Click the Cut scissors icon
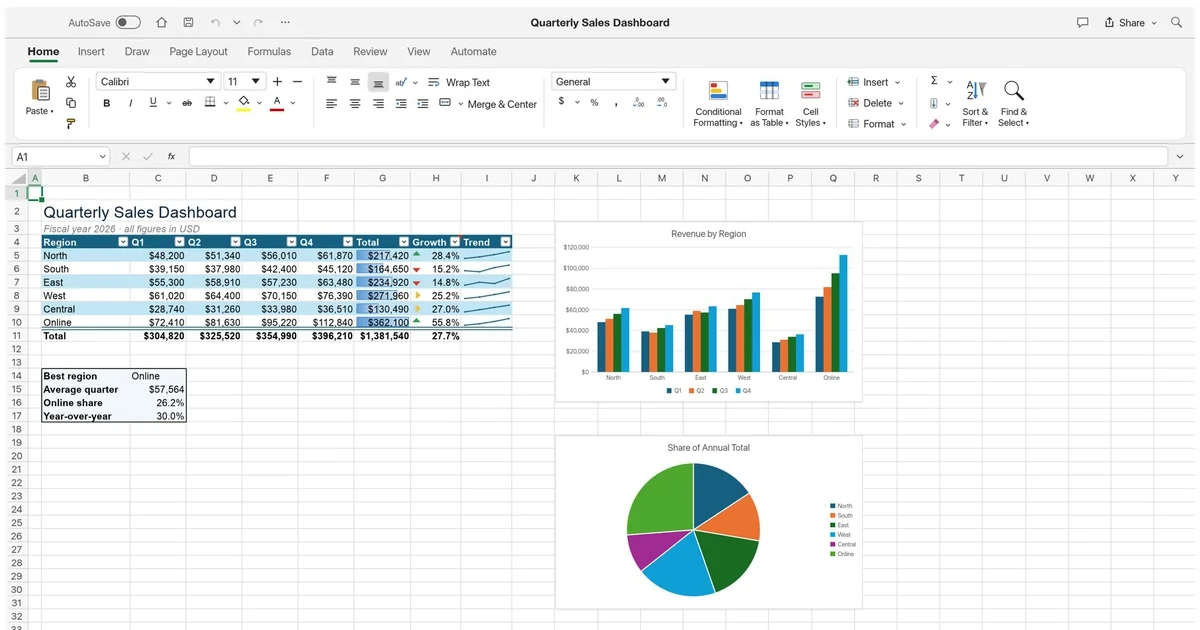The height and width of the screenshot is (630, 1200). pos(71,82)
